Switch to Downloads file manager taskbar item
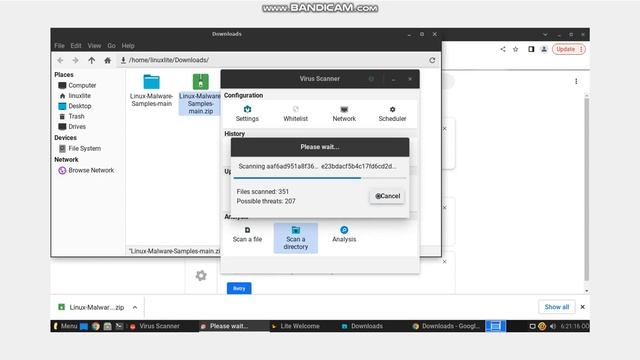Screen dimensions: 640x360 click(362, 326)
